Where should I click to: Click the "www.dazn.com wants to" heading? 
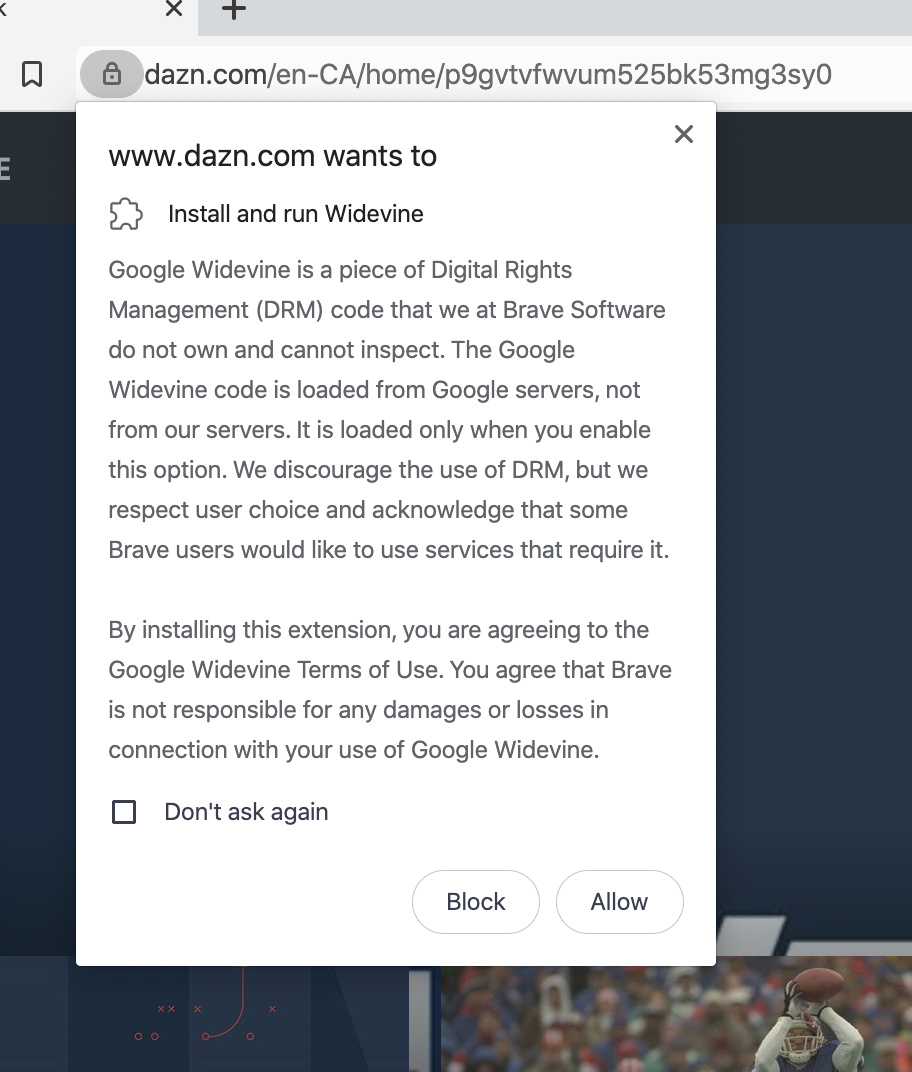(x=273, y=156)
